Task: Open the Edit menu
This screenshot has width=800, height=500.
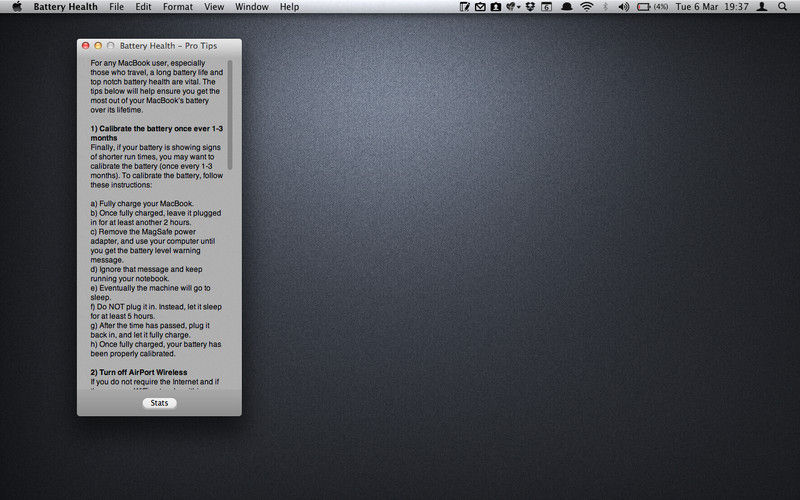Action: 143,7
